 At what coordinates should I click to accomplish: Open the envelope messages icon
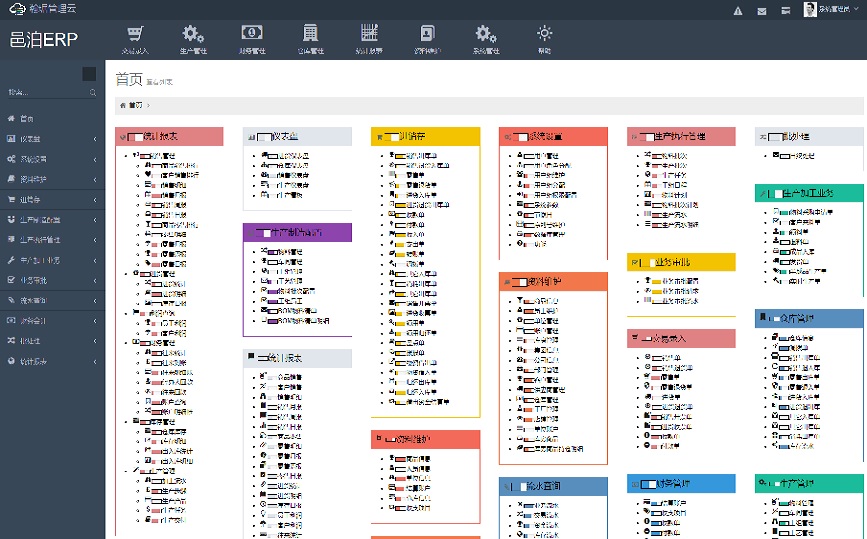pos(762,11)
